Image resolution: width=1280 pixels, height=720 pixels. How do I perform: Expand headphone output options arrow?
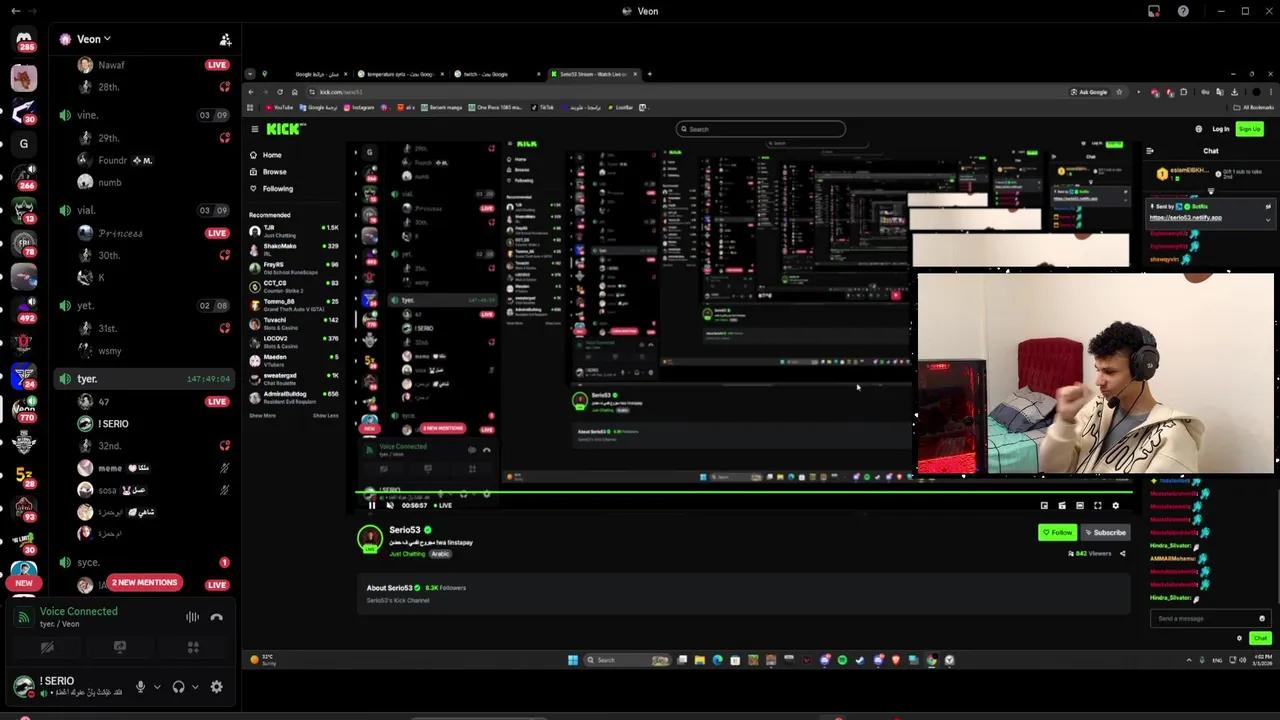click(x=194, y=687)
